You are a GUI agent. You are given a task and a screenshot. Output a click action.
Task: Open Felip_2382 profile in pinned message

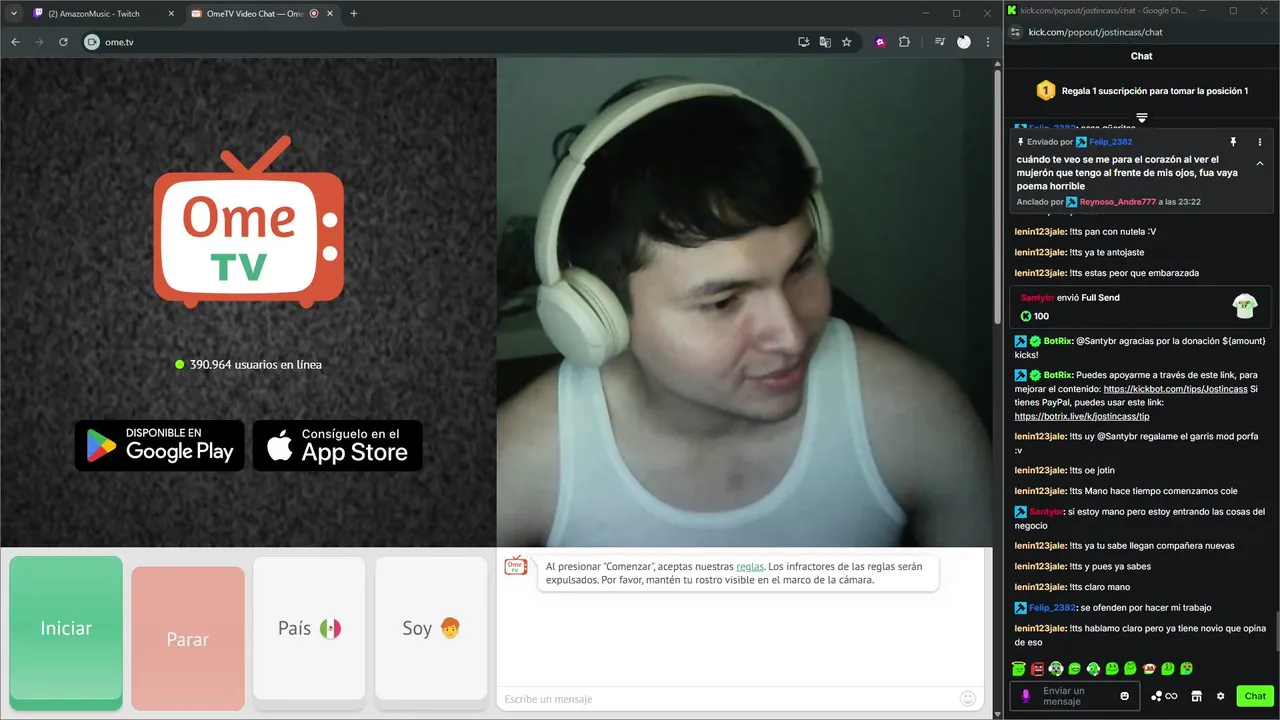1111,142
